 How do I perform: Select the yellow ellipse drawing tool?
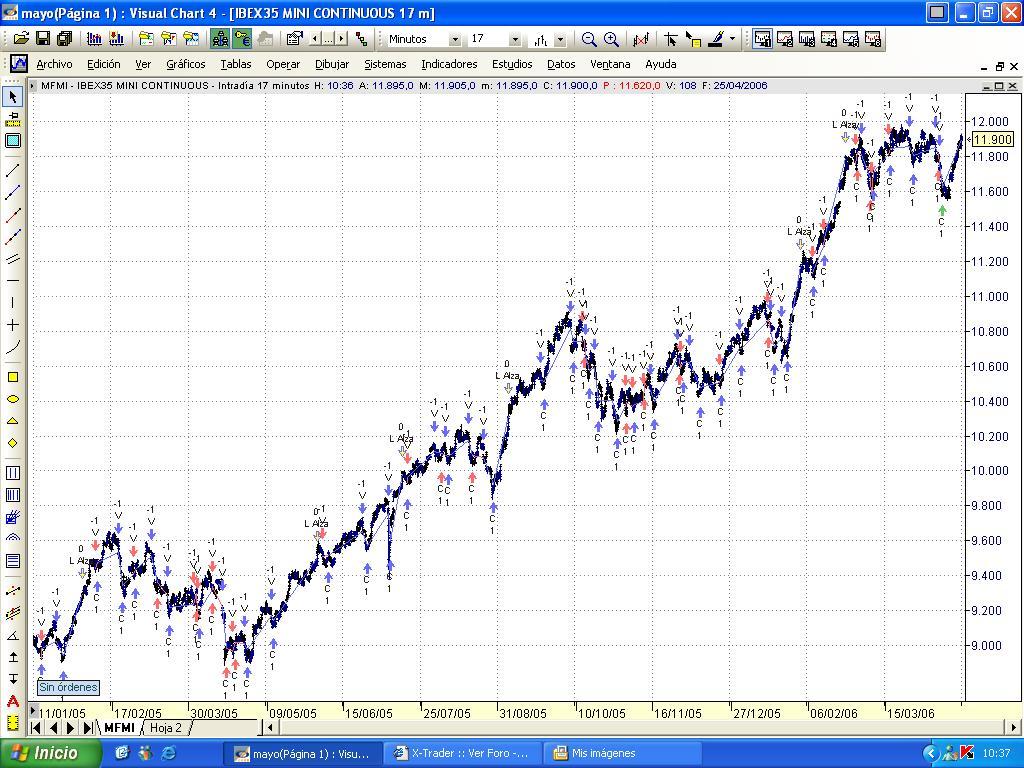tap(13, 399)
